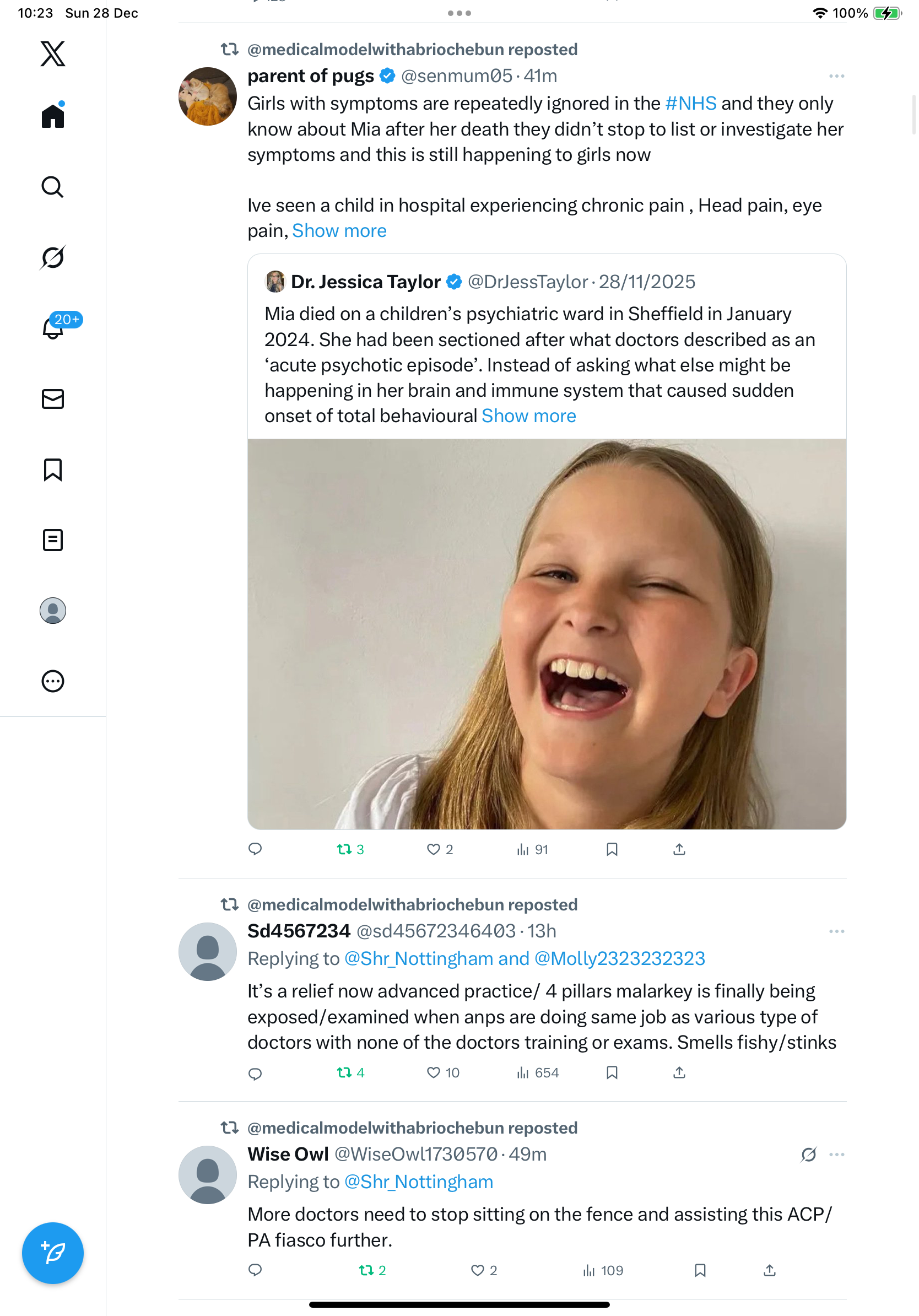This screenshot has width=919, height=1316.
Task: Bookmark the Wise Owl post
Action: tap(700, 1270)
